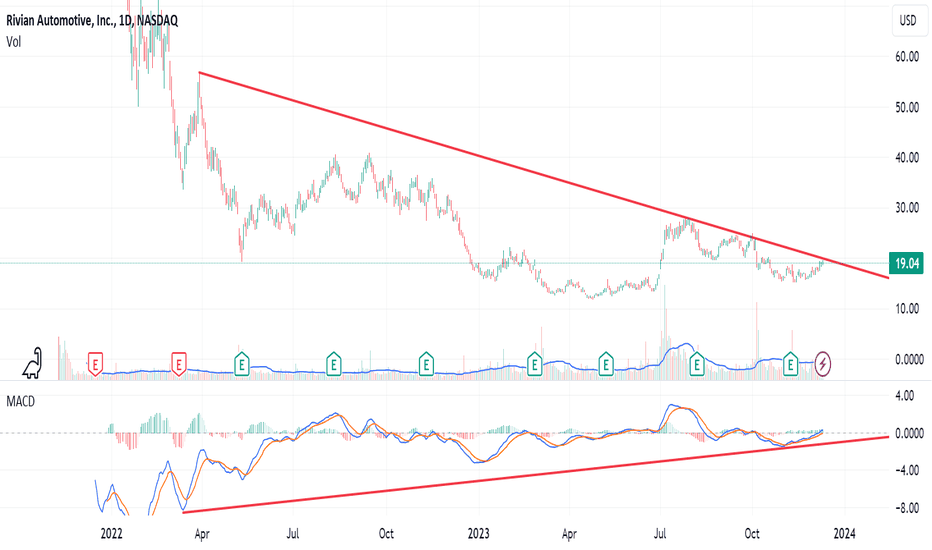Open the green earnings marker near November 2022
The image size is (932, 550).
pos(426,363)
